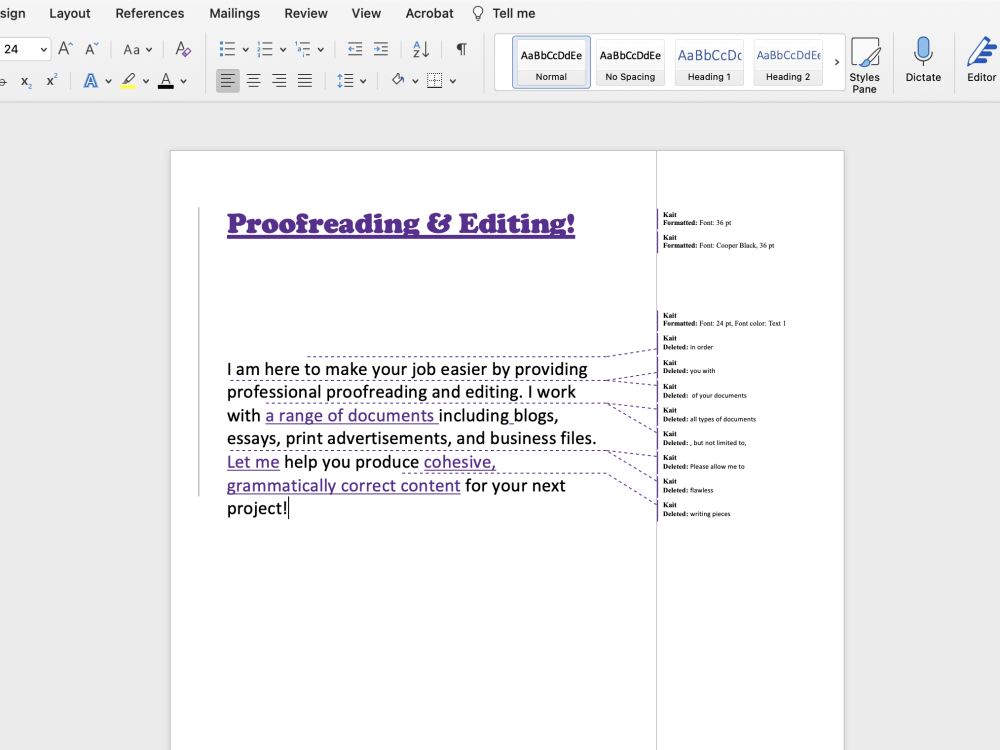Click the Tell me search box
The image size is (1000, 750).
pos(504,13)
